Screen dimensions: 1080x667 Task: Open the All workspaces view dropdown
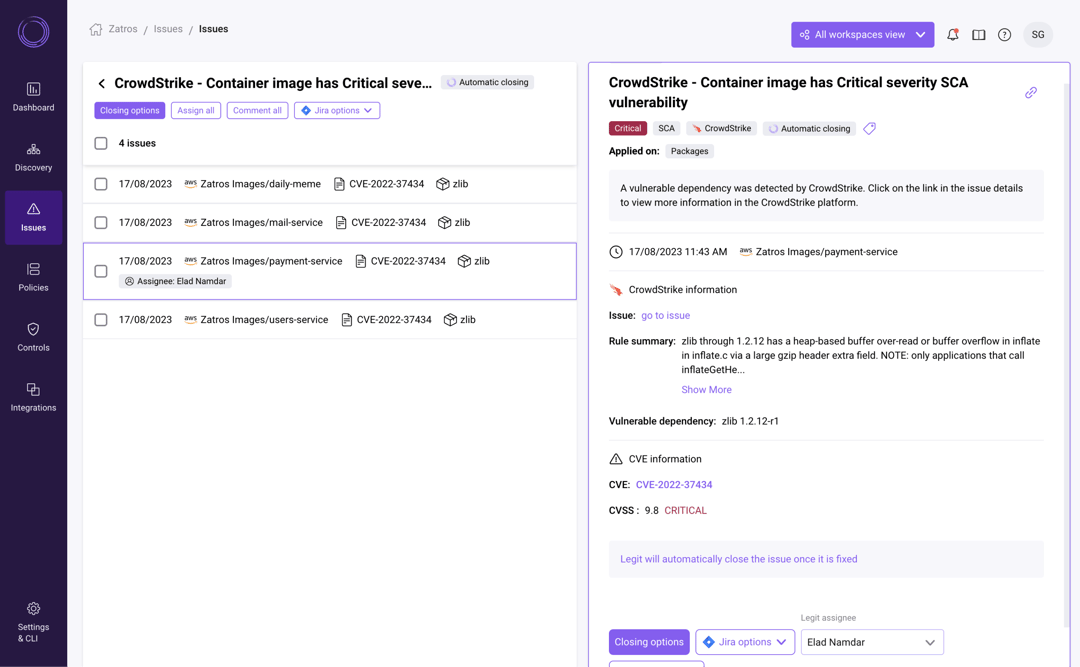coord(862,33)
